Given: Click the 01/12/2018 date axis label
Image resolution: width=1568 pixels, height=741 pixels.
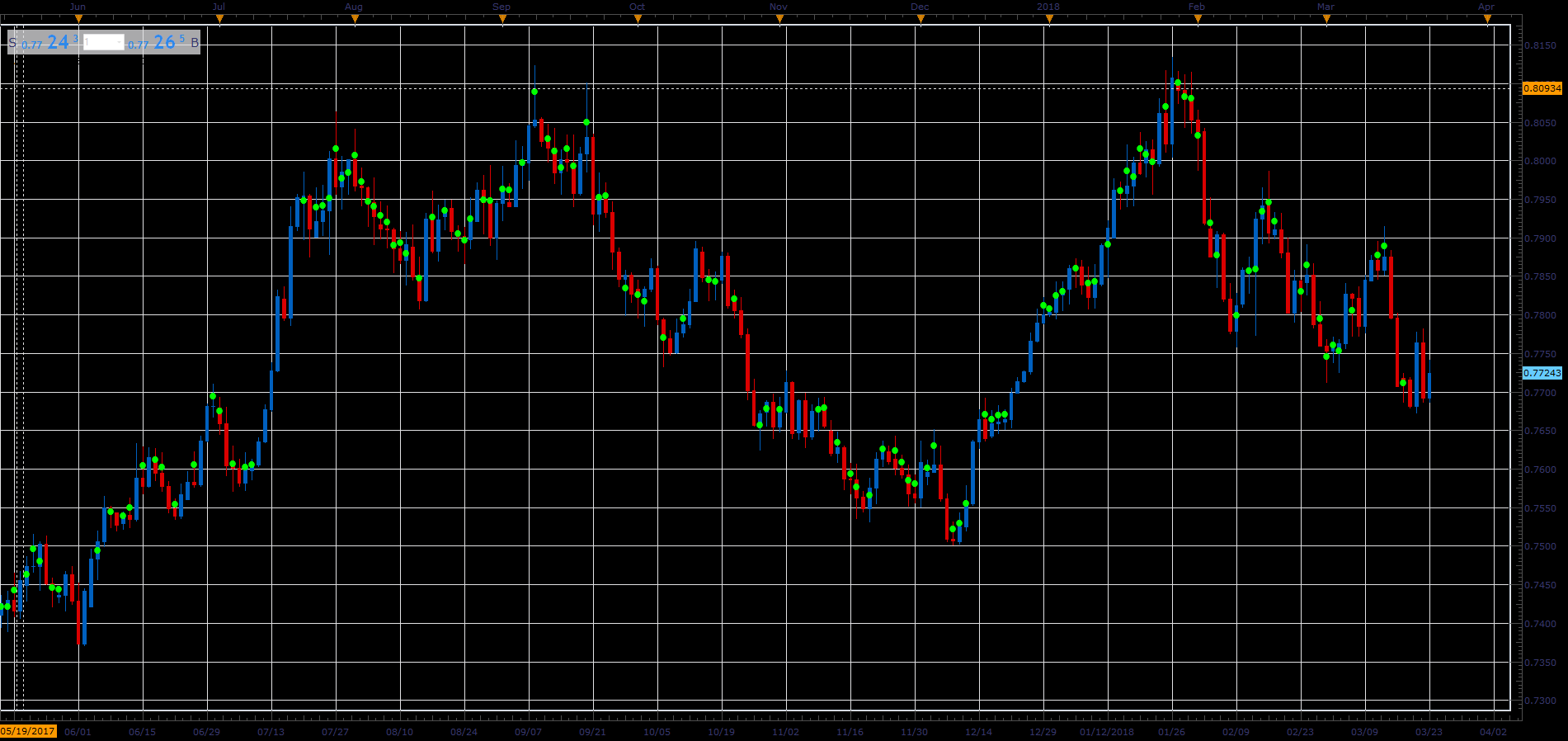Looking at the screenshot, I should pyautogui.click(x=1107, y=732).
